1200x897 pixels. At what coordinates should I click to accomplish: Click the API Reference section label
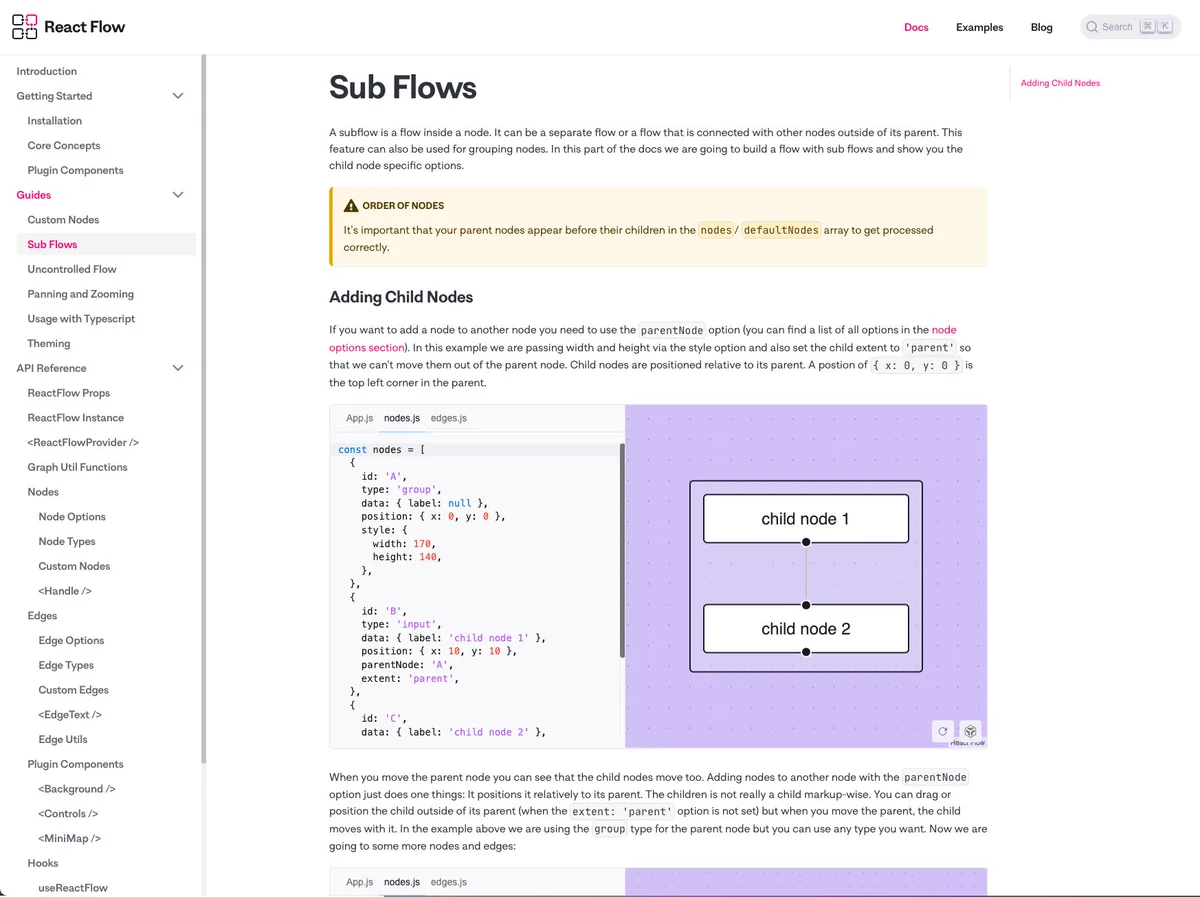coord(51,368)
